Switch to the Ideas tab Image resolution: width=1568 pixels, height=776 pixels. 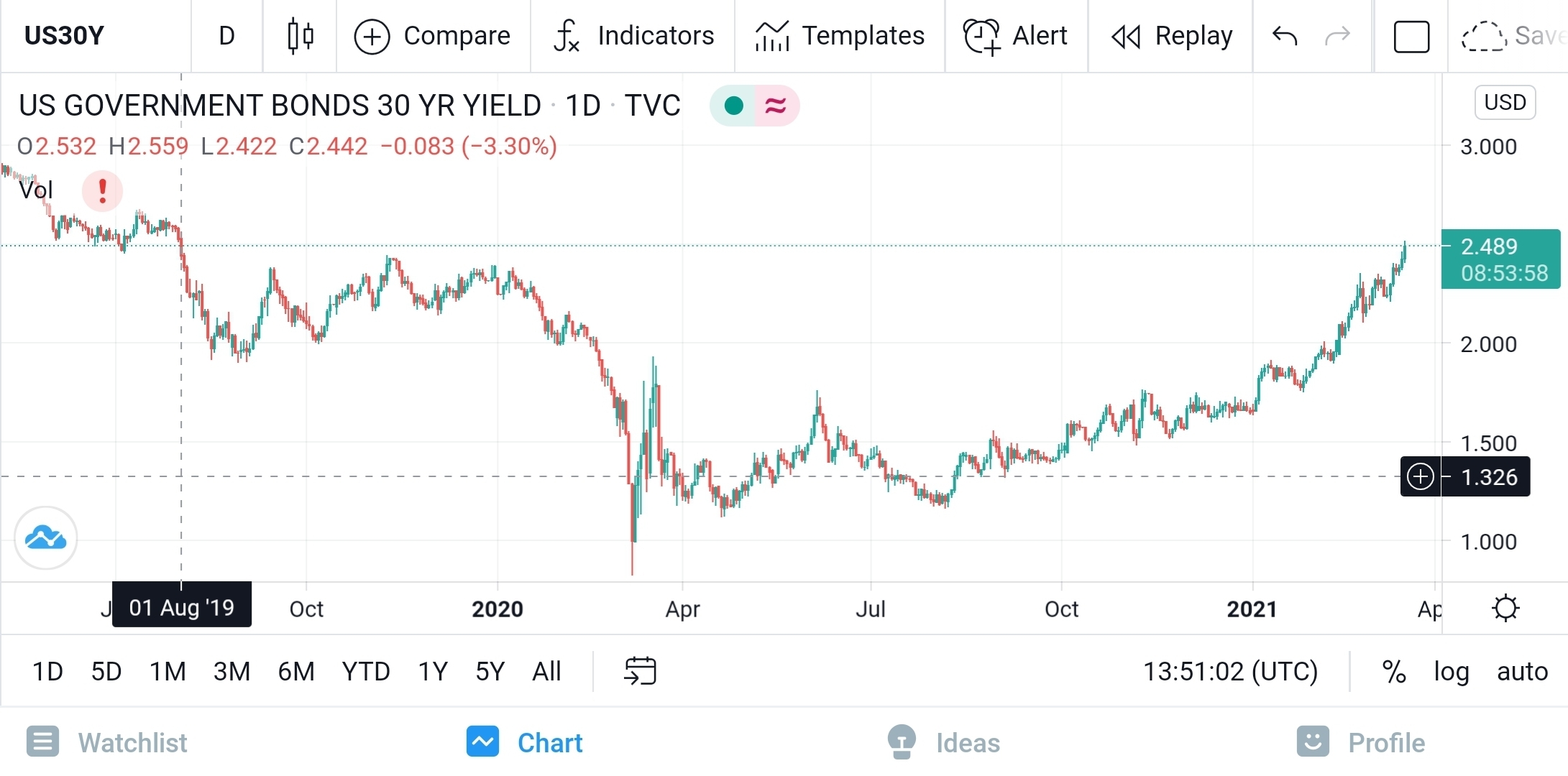click(943, 742)
